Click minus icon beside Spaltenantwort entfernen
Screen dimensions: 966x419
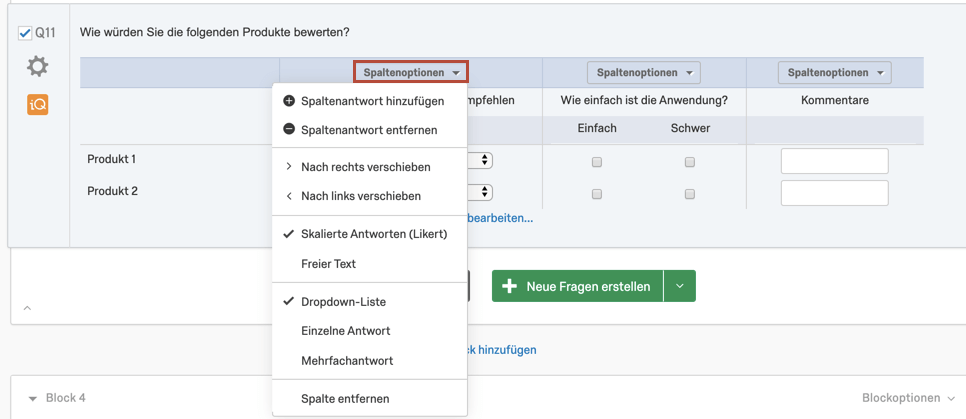pos(288,130)
